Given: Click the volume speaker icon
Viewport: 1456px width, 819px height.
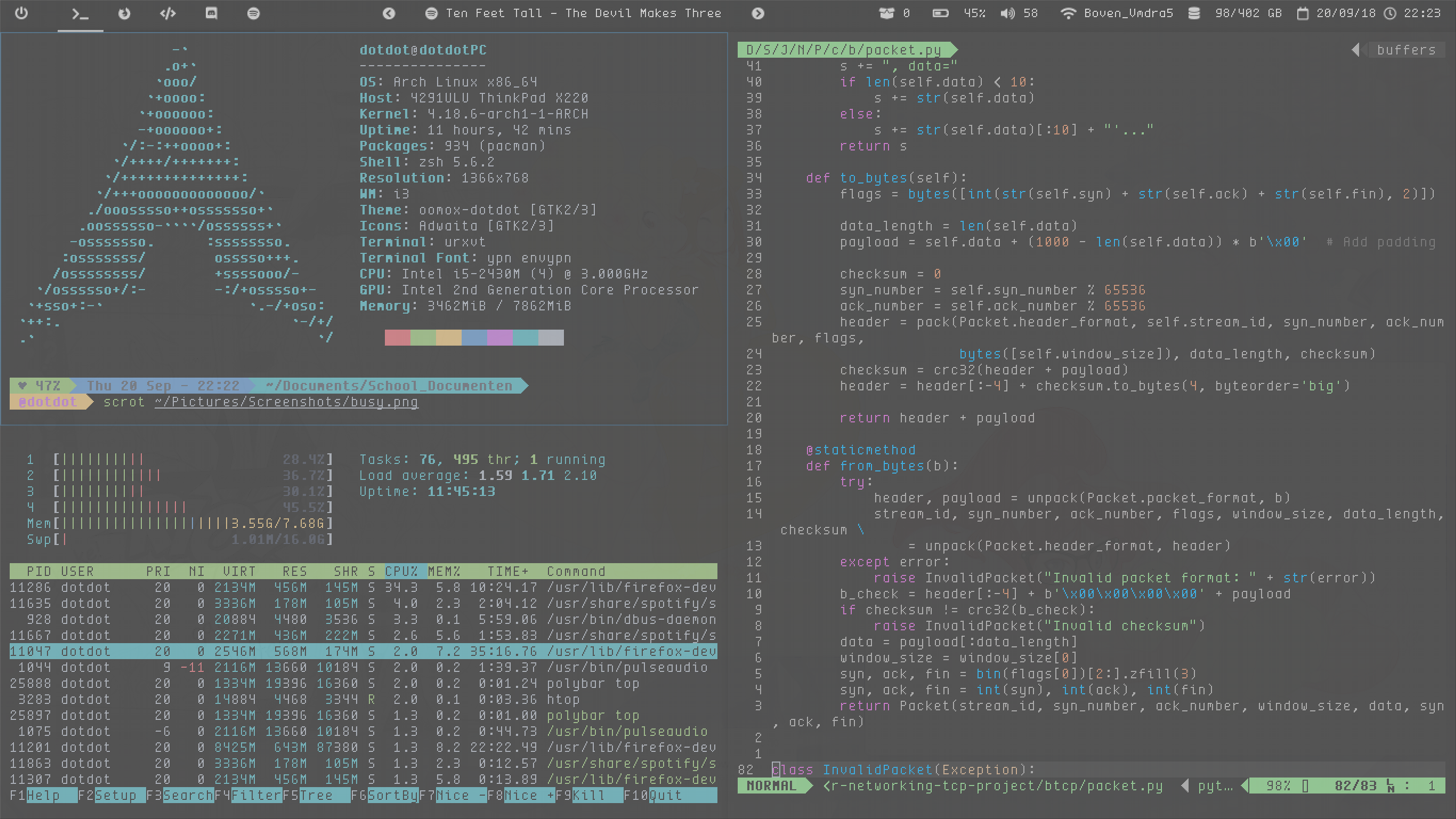Looking at the screenshot, I should click(1008, 13).
